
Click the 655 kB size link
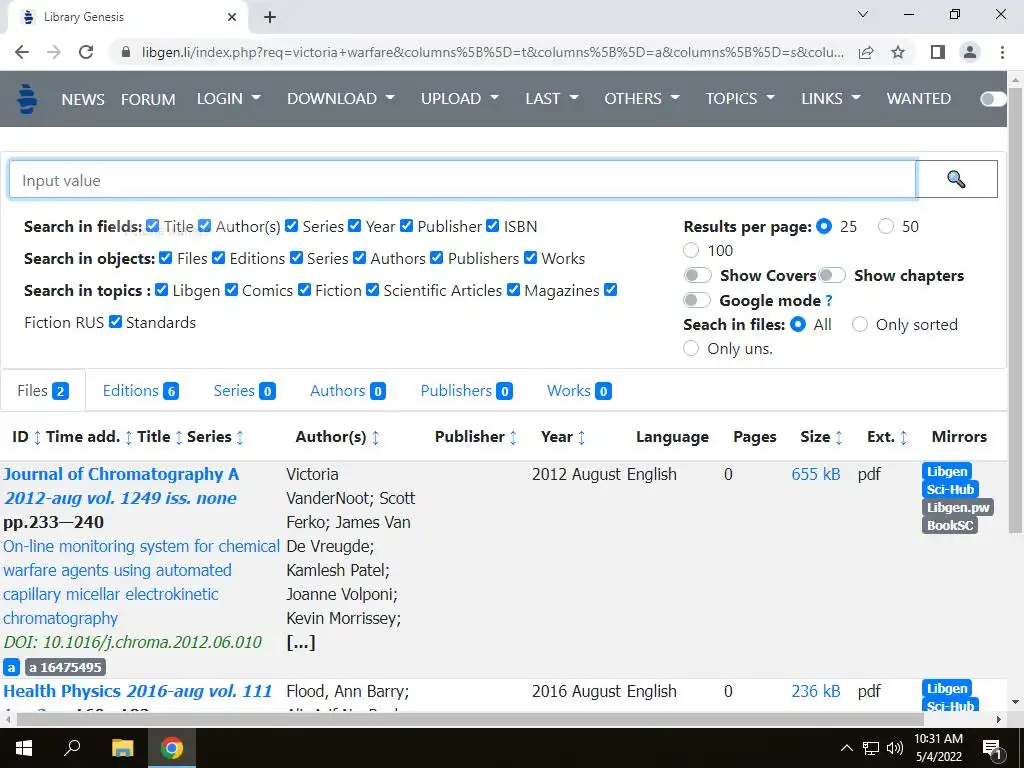(x=816, y=474)
